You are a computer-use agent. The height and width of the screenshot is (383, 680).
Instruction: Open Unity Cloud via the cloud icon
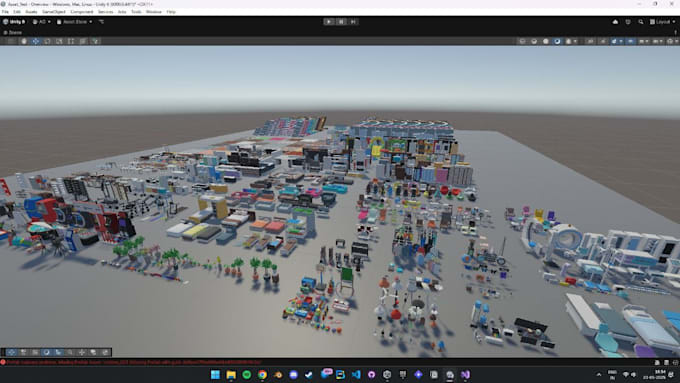[615, 22]
